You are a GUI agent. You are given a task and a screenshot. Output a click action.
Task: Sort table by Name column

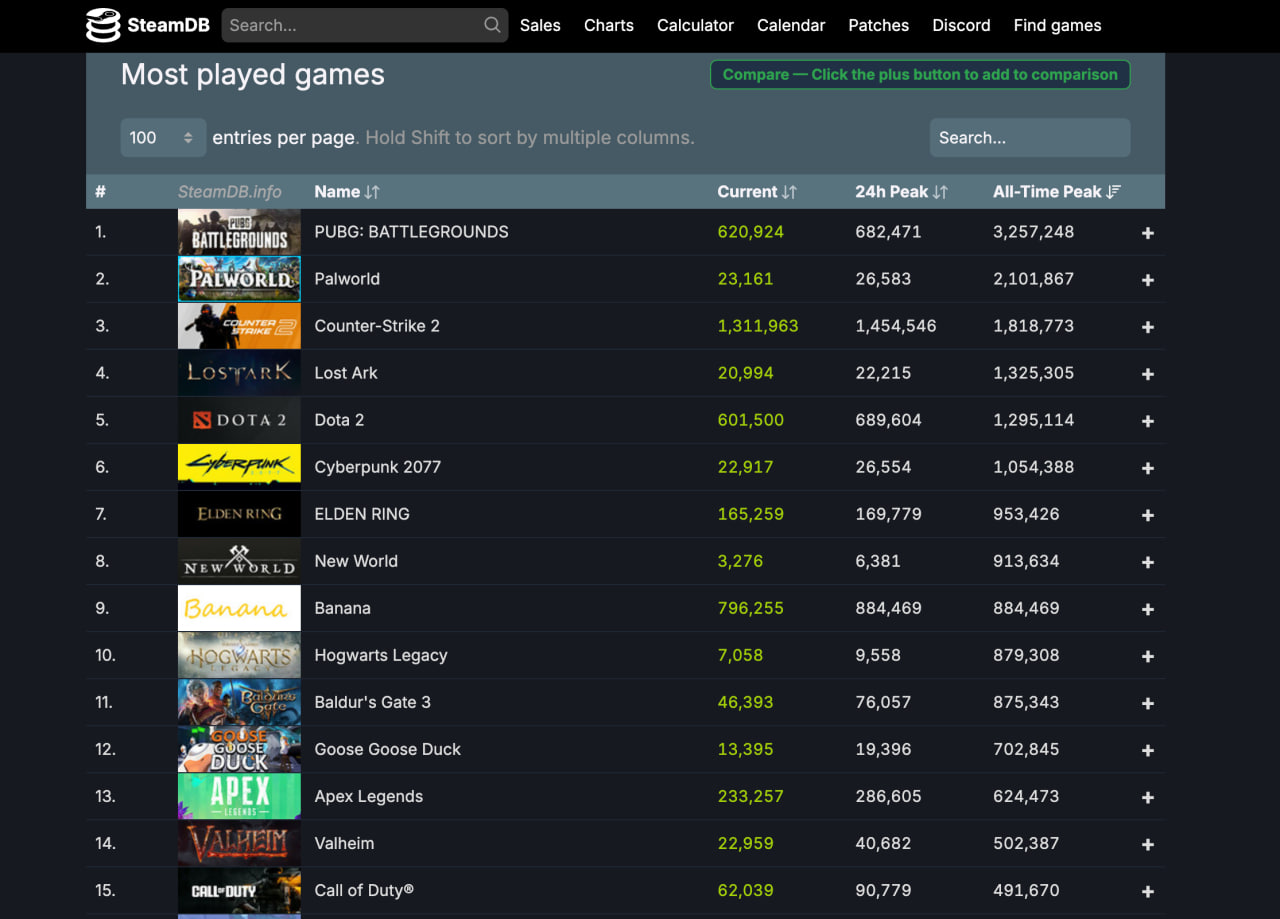[347, 192]
